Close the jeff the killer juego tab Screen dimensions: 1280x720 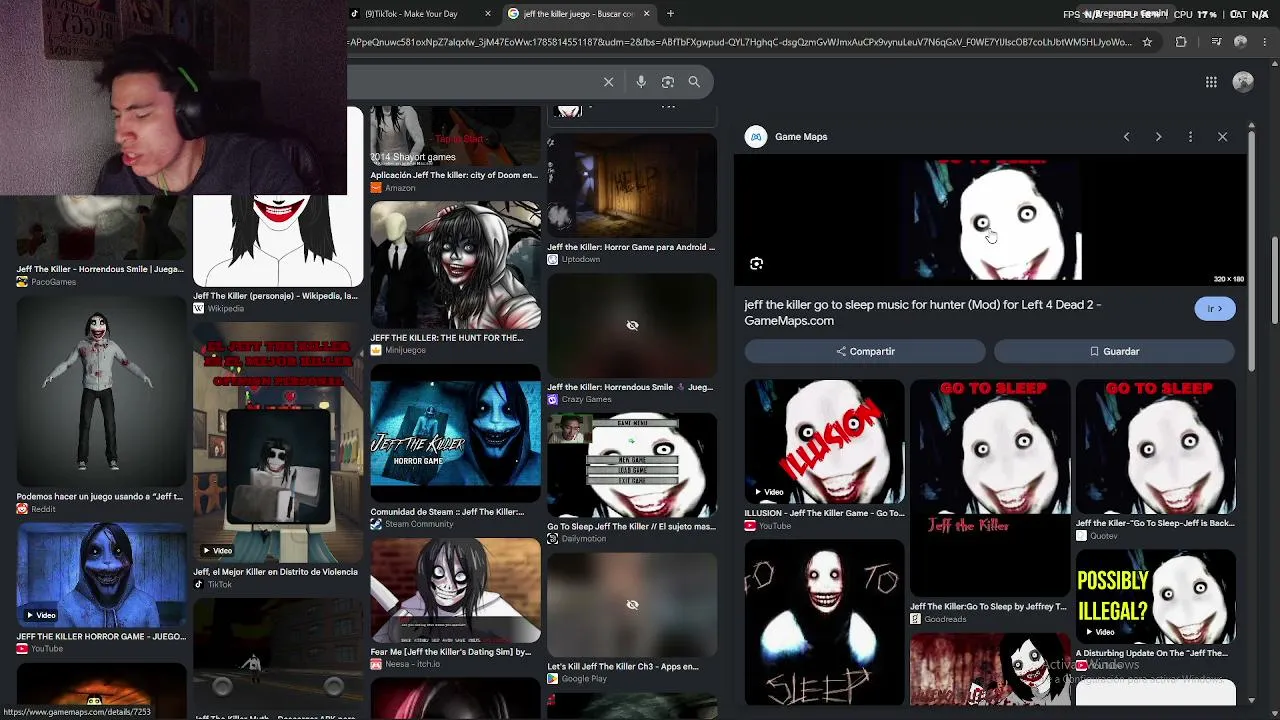tap(646, 14)
